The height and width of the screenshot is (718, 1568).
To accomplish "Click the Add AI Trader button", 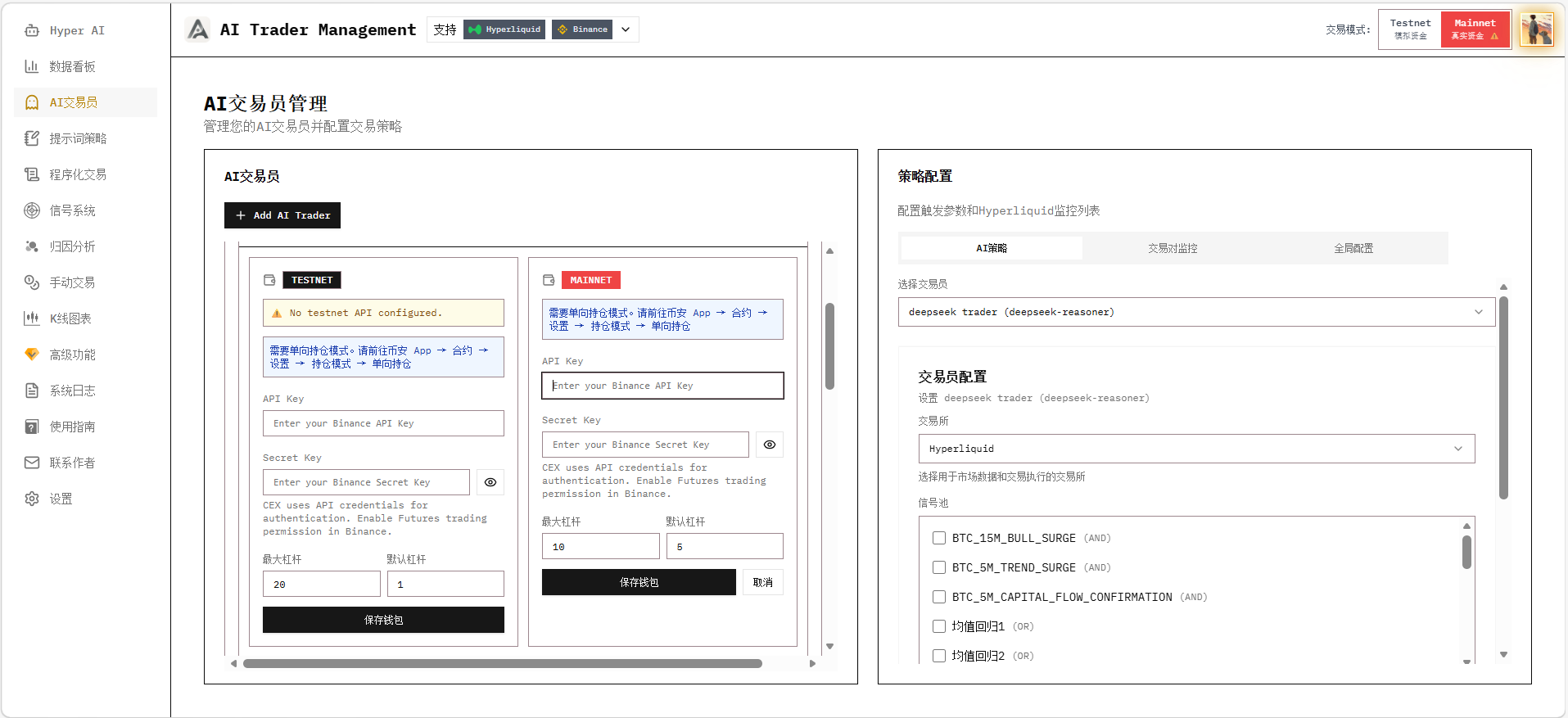I will coord(282,215).
